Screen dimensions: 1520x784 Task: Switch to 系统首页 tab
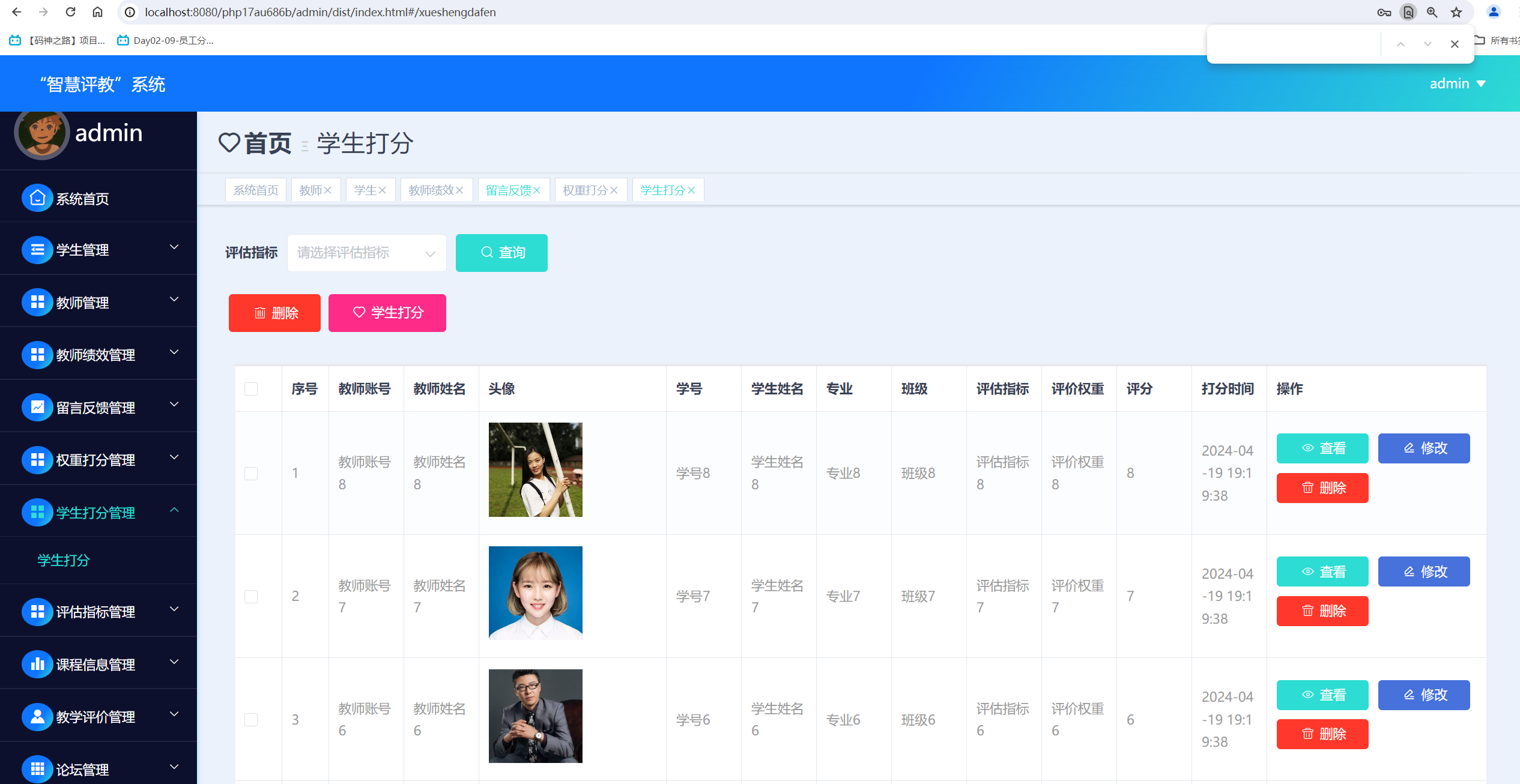256,190
